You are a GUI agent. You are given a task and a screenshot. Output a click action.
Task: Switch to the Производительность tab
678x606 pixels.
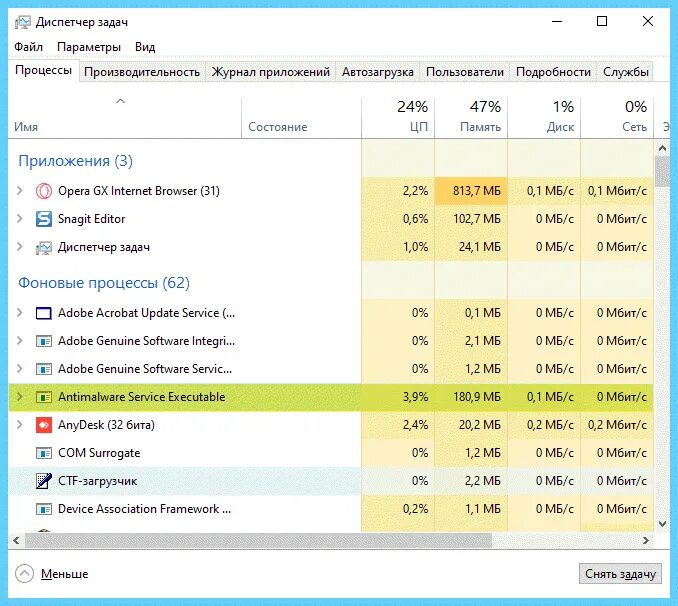pos(142,72)
